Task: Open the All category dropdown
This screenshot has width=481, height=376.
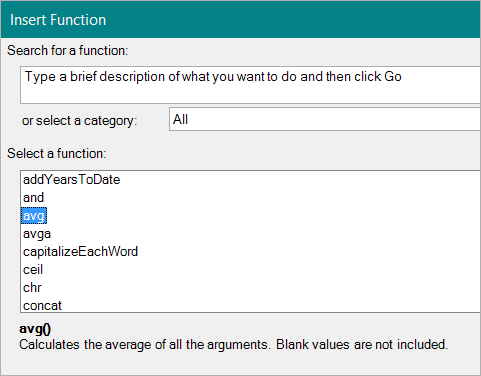Action: pyautogui.click(x=325, y=119)
